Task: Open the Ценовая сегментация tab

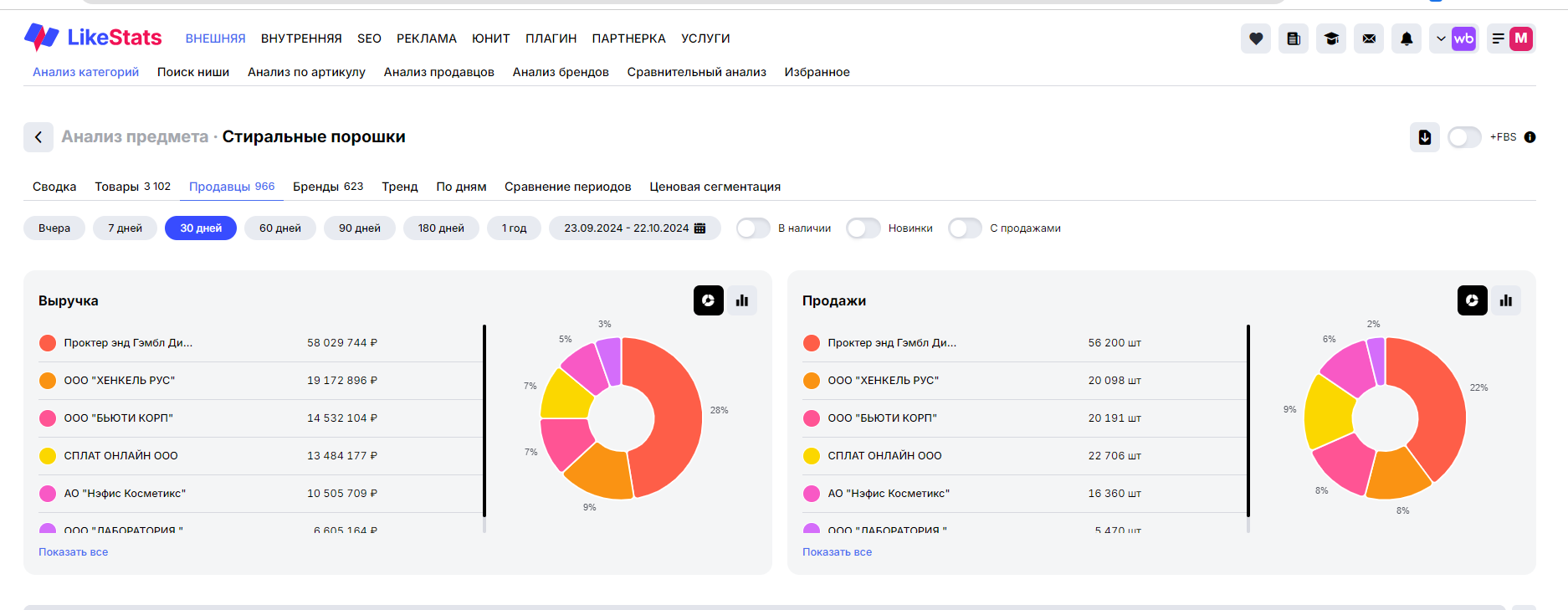Action: click(x=715, y=187)
